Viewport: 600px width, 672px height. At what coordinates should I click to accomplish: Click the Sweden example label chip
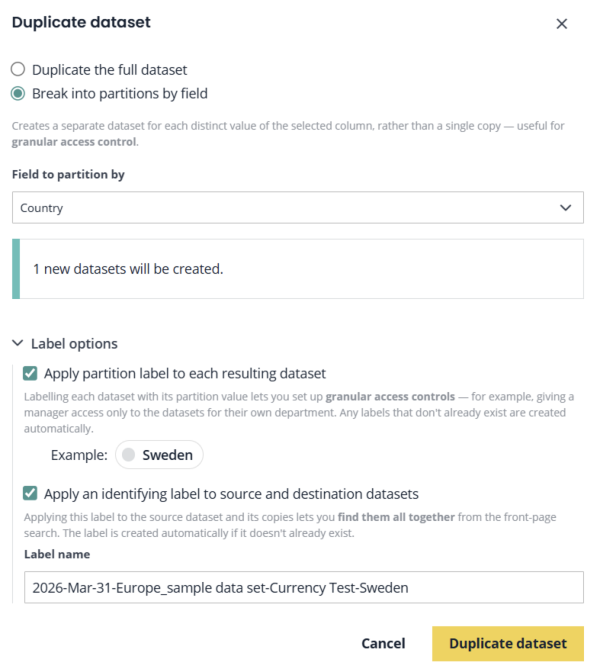[x=159, y=455]
